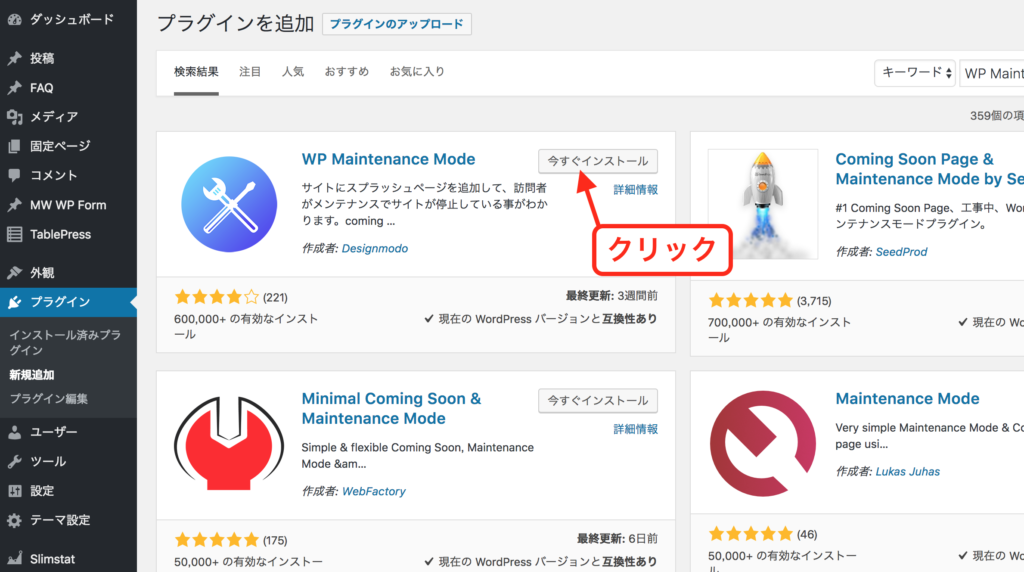Image resolution: width=1024 pixels, height=572 pixels.
Task: Install Minimal Coming Soon & Maintenance Mode plugin
Action: click(597, 400)
